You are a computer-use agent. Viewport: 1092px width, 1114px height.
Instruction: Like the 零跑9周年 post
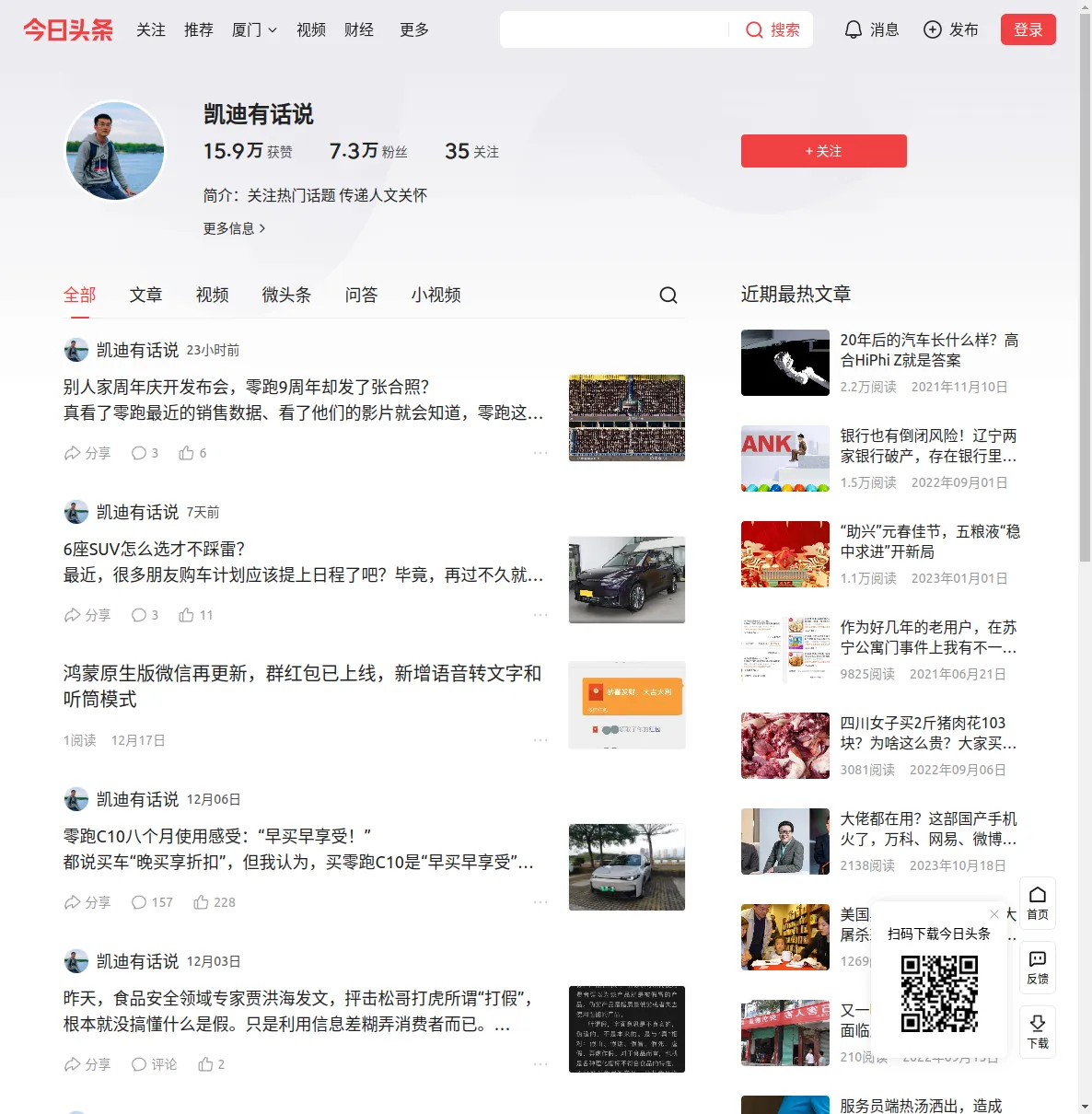(x=192, y=453)
